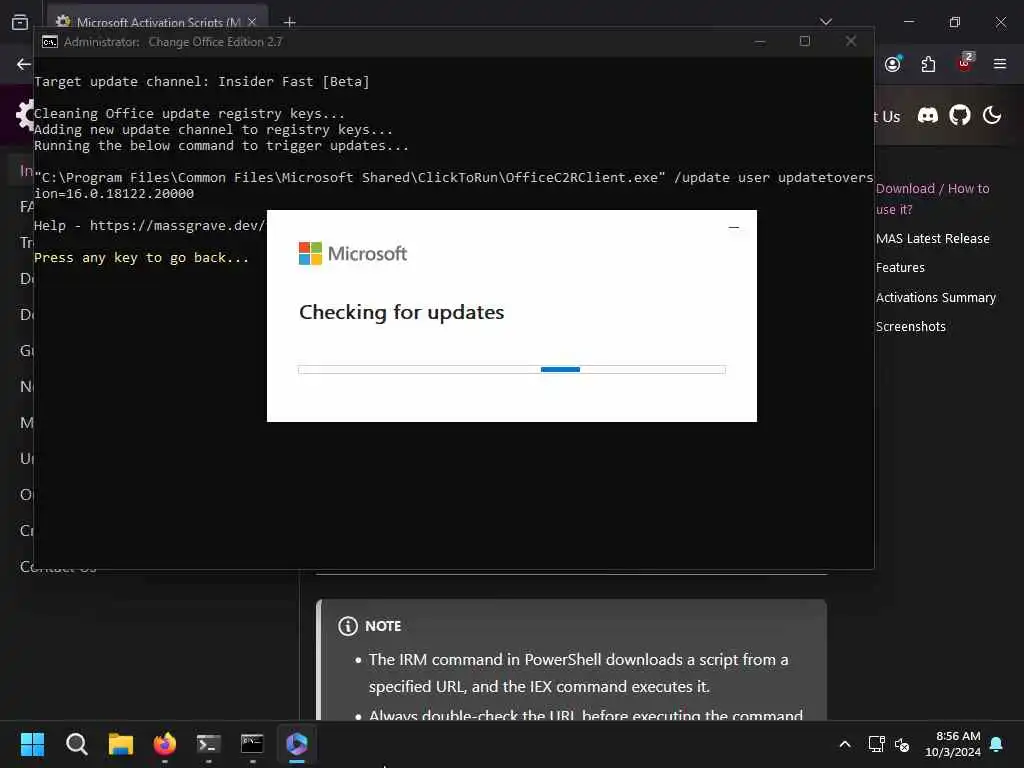The height and width of the screenshot is (768, 1024).
Task: Open the uBlock Origin toolbar icon
Action: [x=965, y=61]
